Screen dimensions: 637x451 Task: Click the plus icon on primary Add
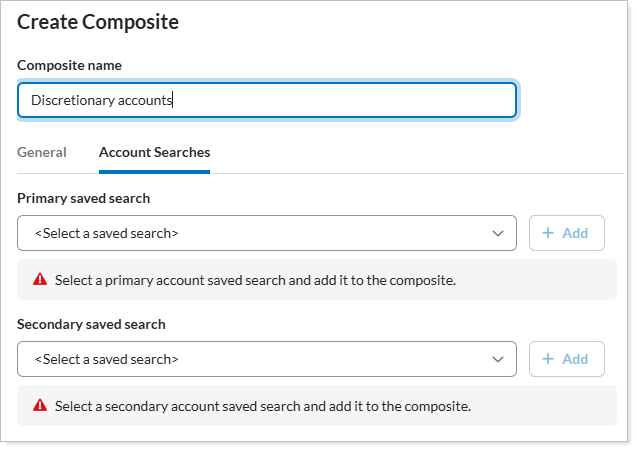[x=547, y=233]
